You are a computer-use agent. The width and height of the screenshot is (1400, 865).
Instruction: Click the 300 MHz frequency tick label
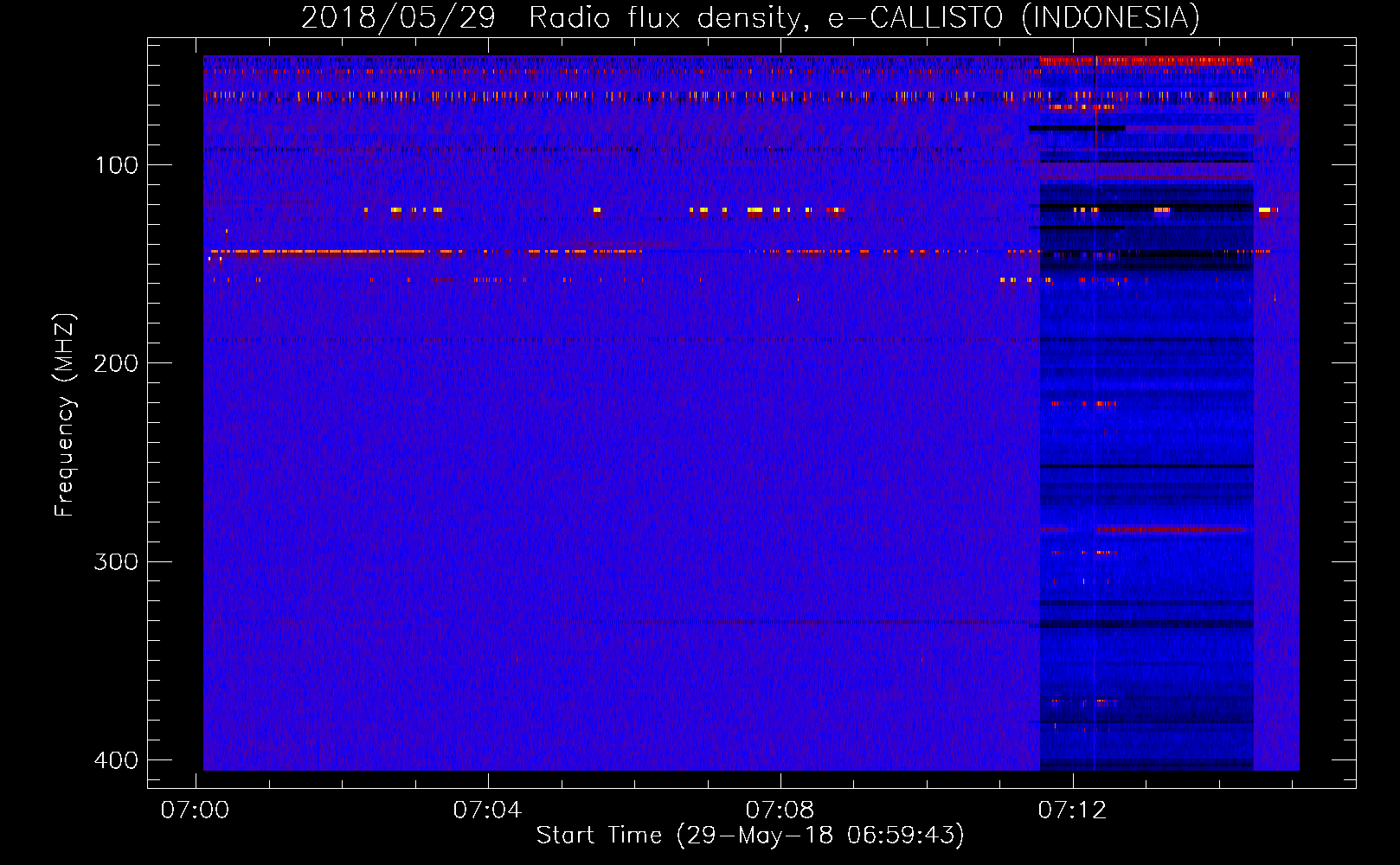116,562
